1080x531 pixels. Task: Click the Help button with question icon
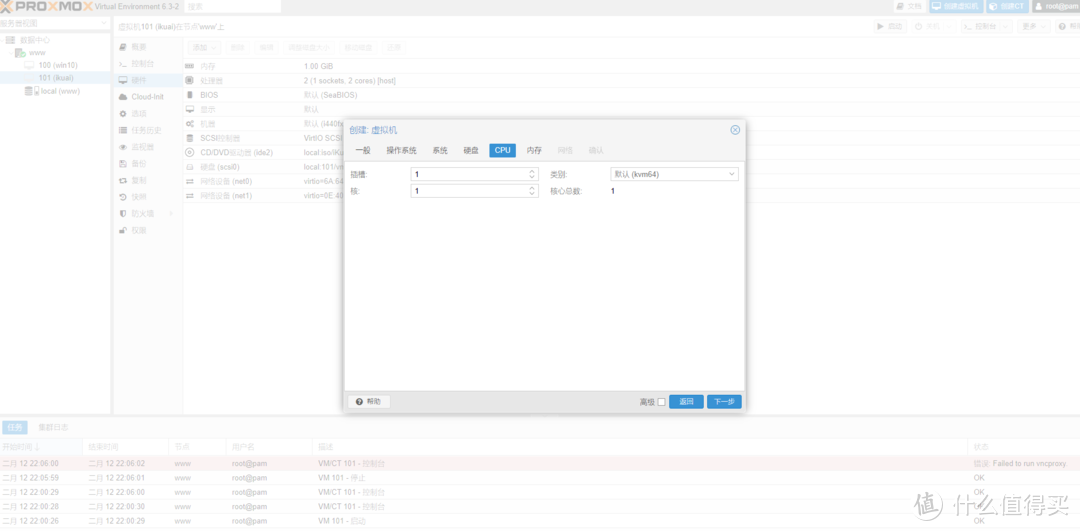point(369,401)
